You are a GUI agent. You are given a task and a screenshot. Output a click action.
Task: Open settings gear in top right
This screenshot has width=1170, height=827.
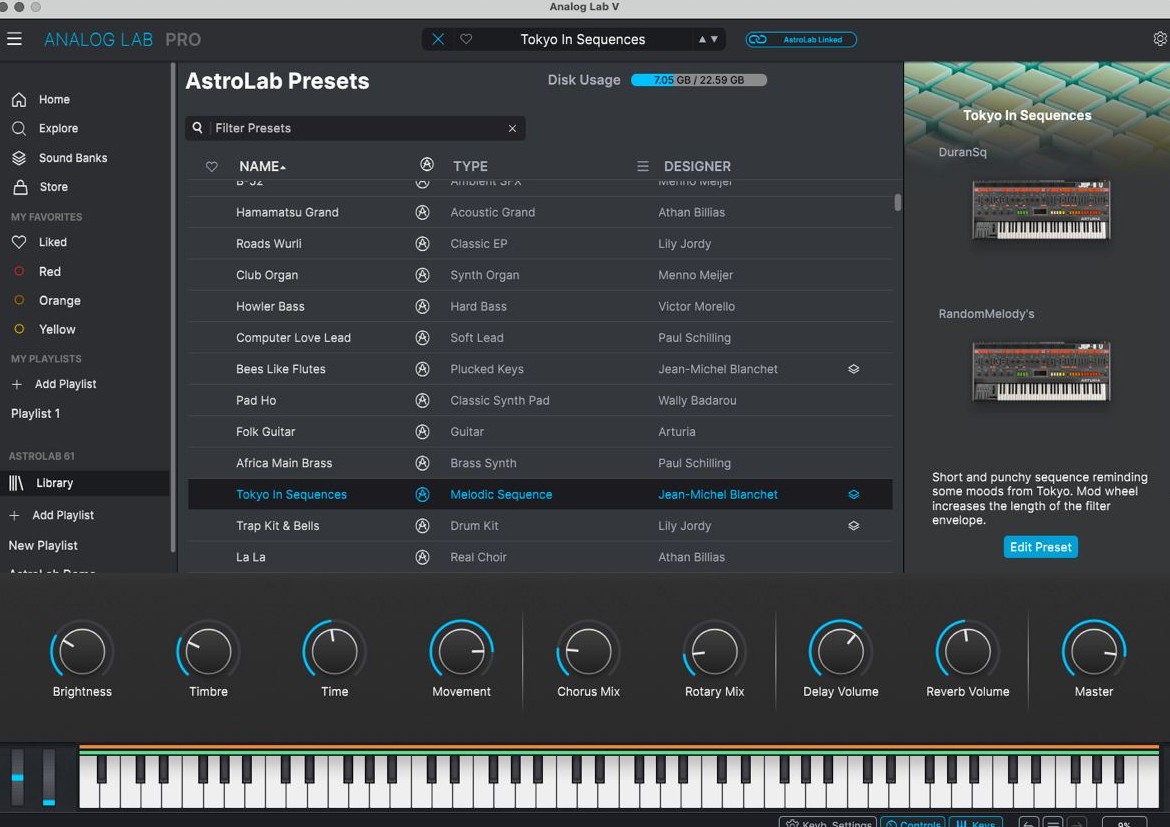pyautogui.click(x=1160, y=39)
